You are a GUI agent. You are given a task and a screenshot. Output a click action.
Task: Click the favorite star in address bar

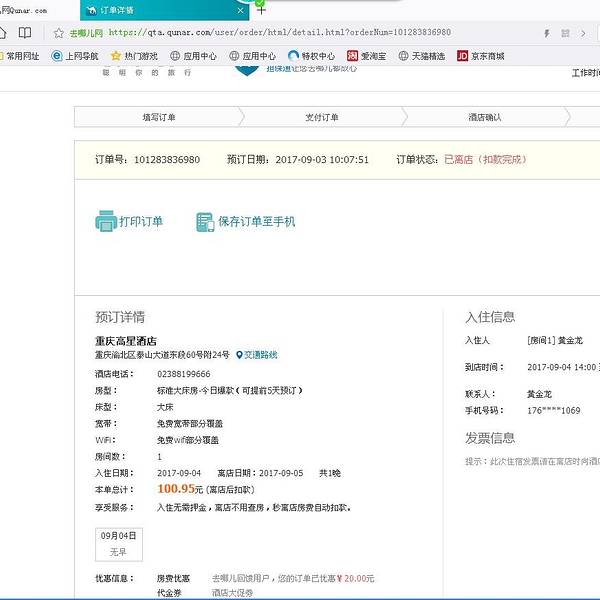(60, 32)
